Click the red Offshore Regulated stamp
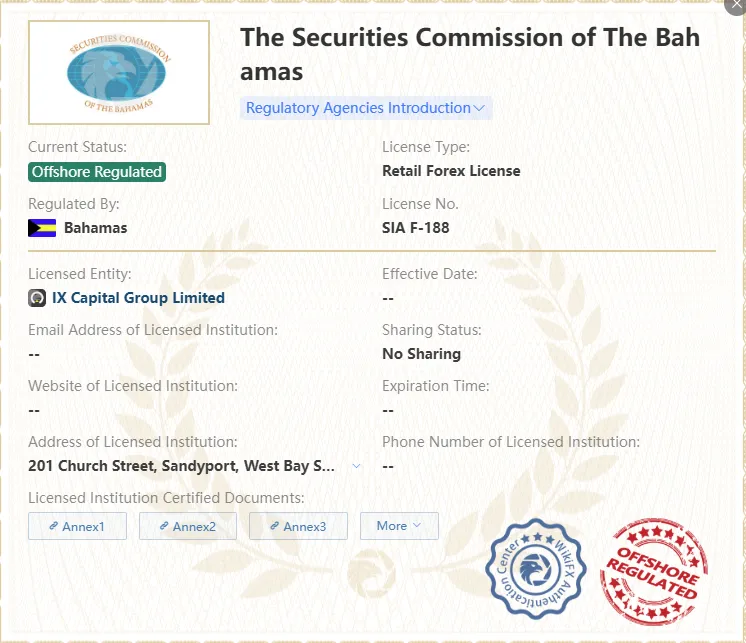 point(654,571)
